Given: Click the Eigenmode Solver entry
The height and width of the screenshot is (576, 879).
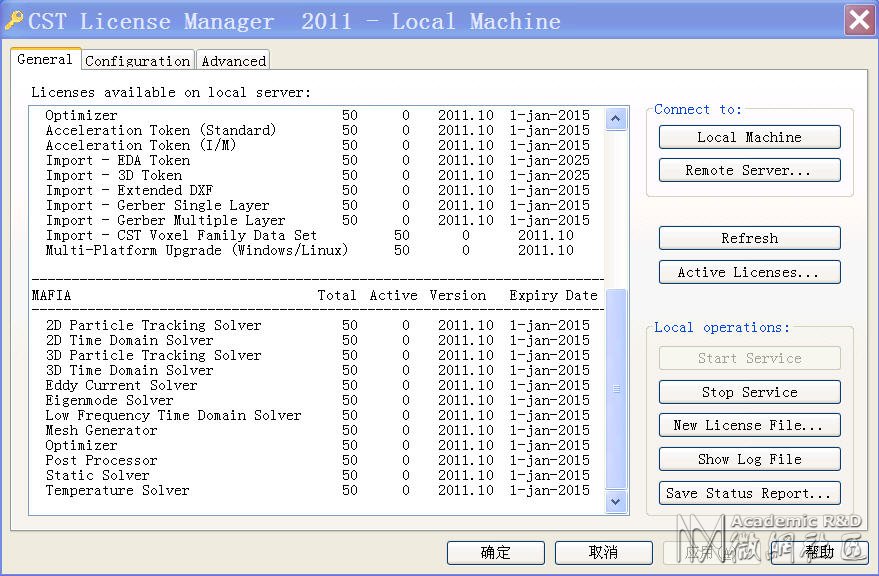Looking at the screenshot, I should pyautogui.click(x=317, y=401).
